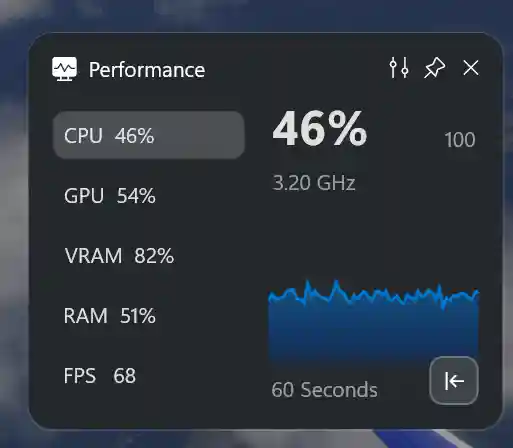Image resolution: width=513 pixels, height=448 pixels.
Task: Collapse the graph with the arrow button
Action: (x=454, y=380)
